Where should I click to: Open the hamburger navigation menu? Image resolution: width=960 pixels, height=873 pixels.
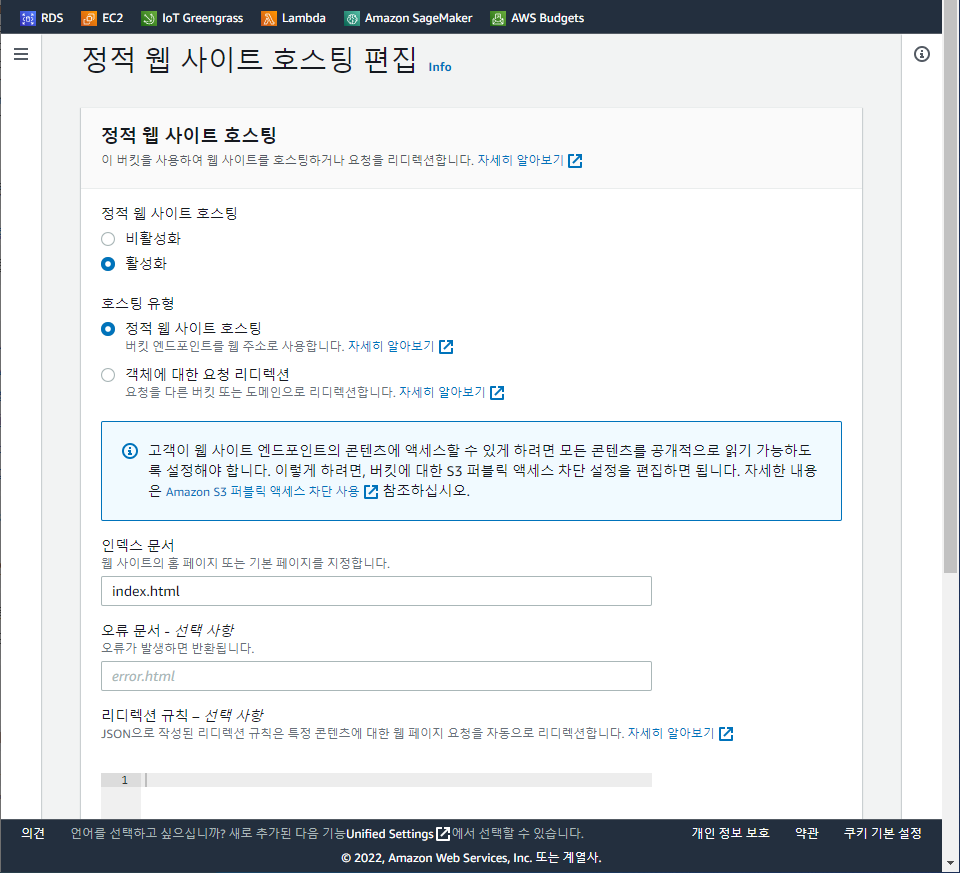click(21, 54)
